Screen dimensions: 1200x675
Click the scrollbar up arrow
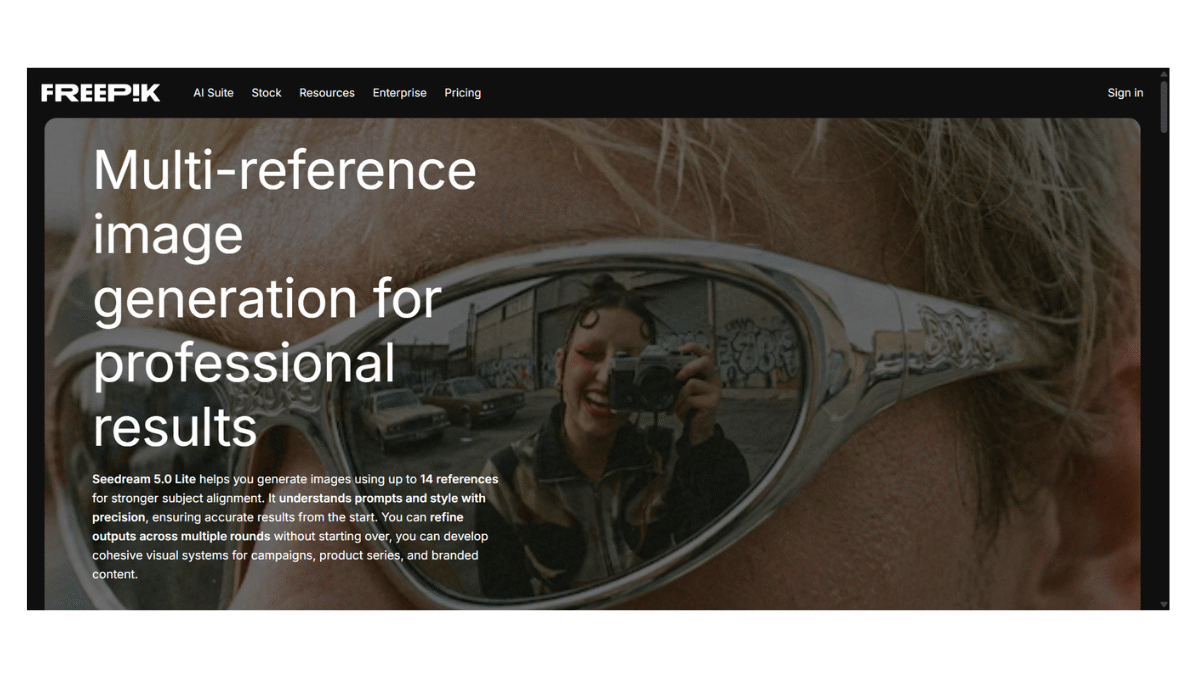1164,74
